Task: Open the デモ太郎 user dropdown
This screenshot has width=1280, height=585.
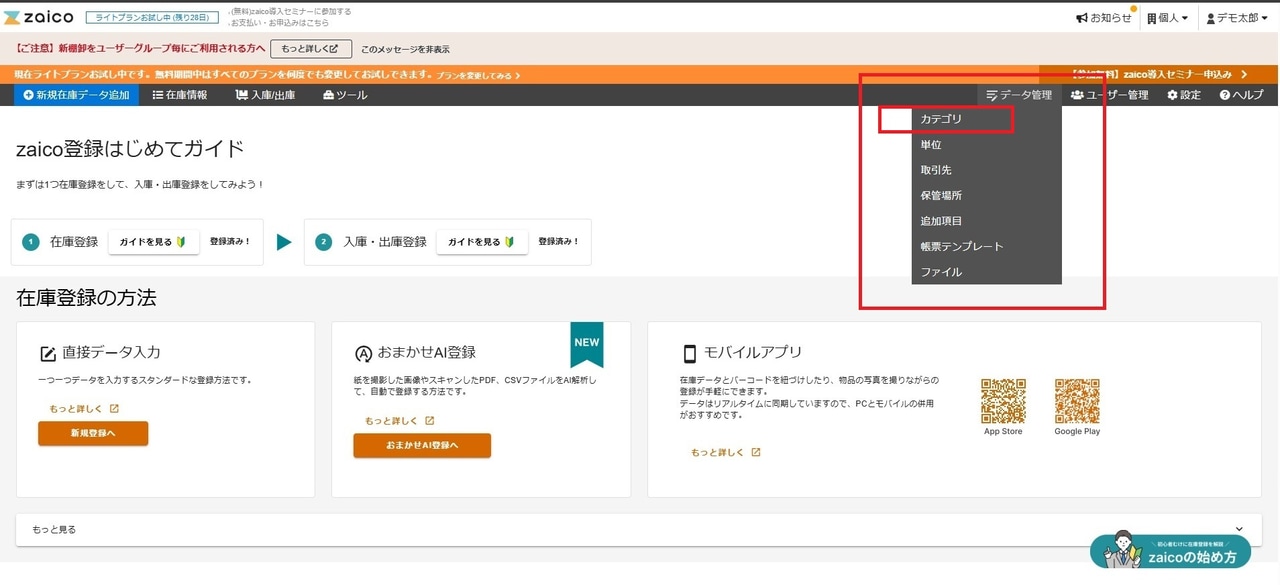Action: click(x=1237, y=18)
